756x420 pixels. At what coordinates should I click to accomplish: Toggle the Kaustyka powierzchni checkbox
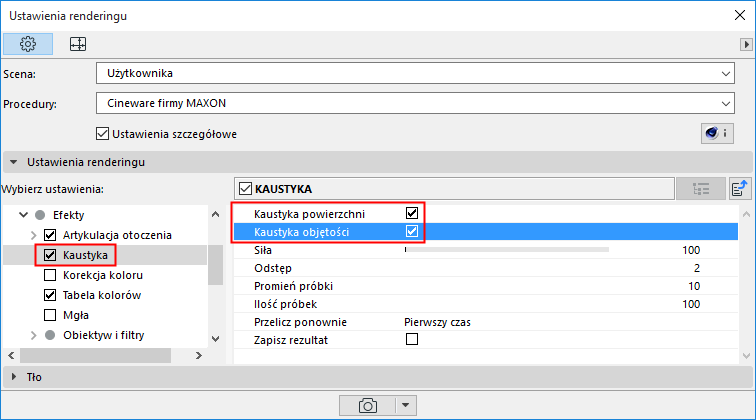tap(411, 214)
